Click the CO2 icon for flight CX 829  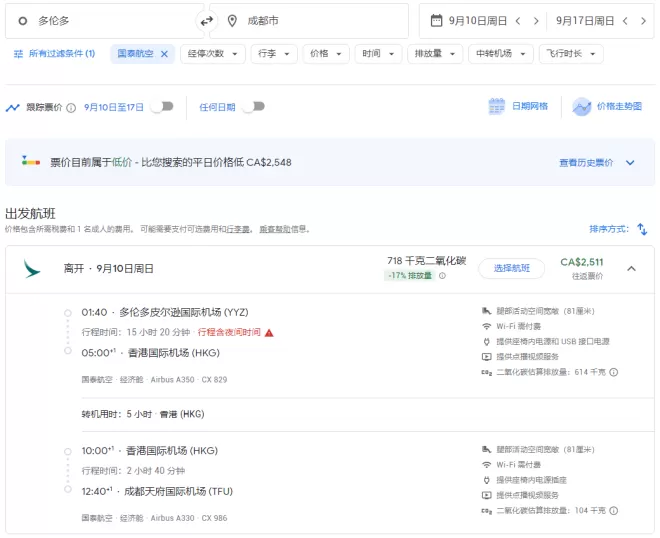(x=486, y=373)
